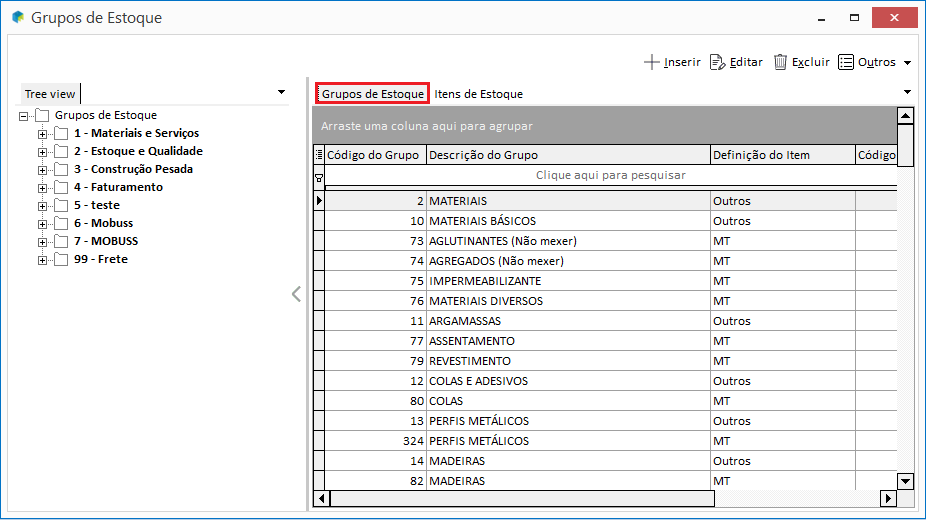This screenshot has width=926, height=520.
Task: Click the Outros list icon
Action: click(846, 62)
